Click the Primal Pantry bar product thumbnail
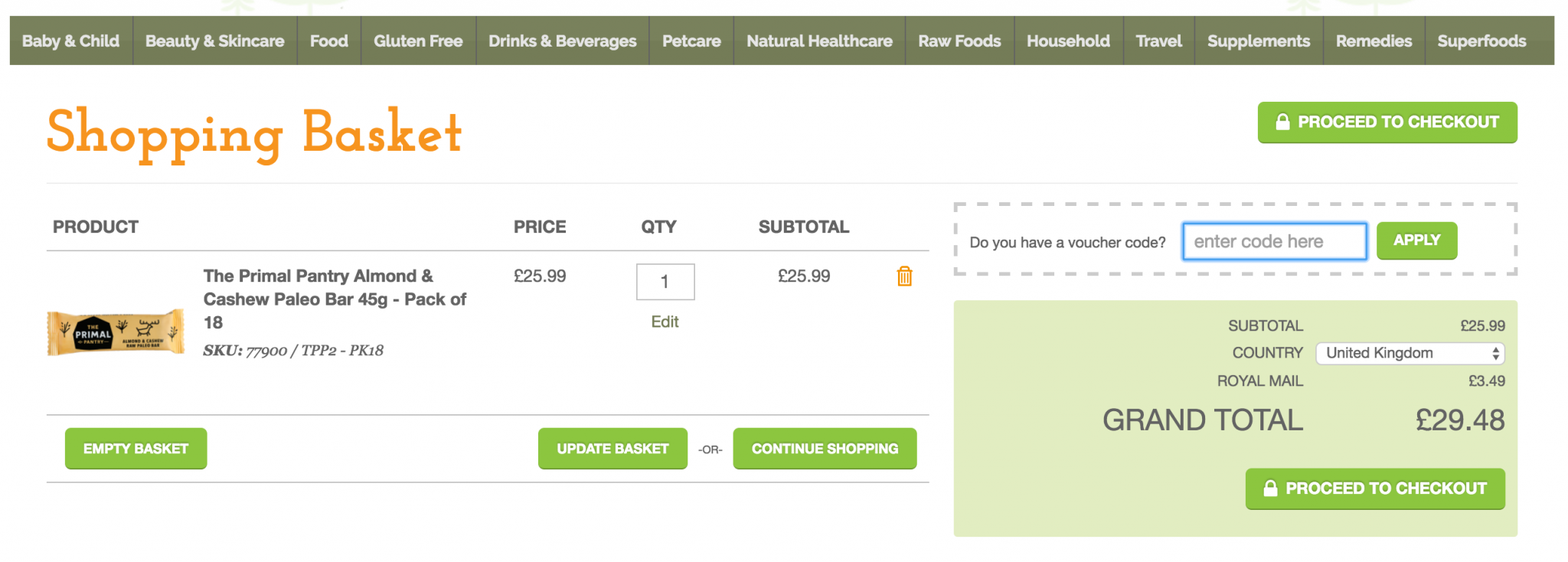Image resolution: width=1568 pixels, height=562 pixels. 116,332
